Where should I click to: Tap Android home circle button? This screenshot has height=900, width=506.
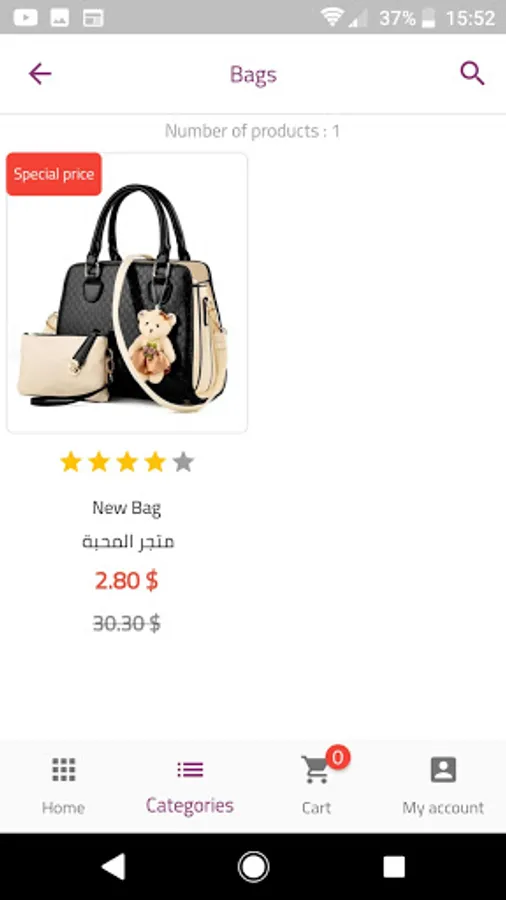(253, 867)
